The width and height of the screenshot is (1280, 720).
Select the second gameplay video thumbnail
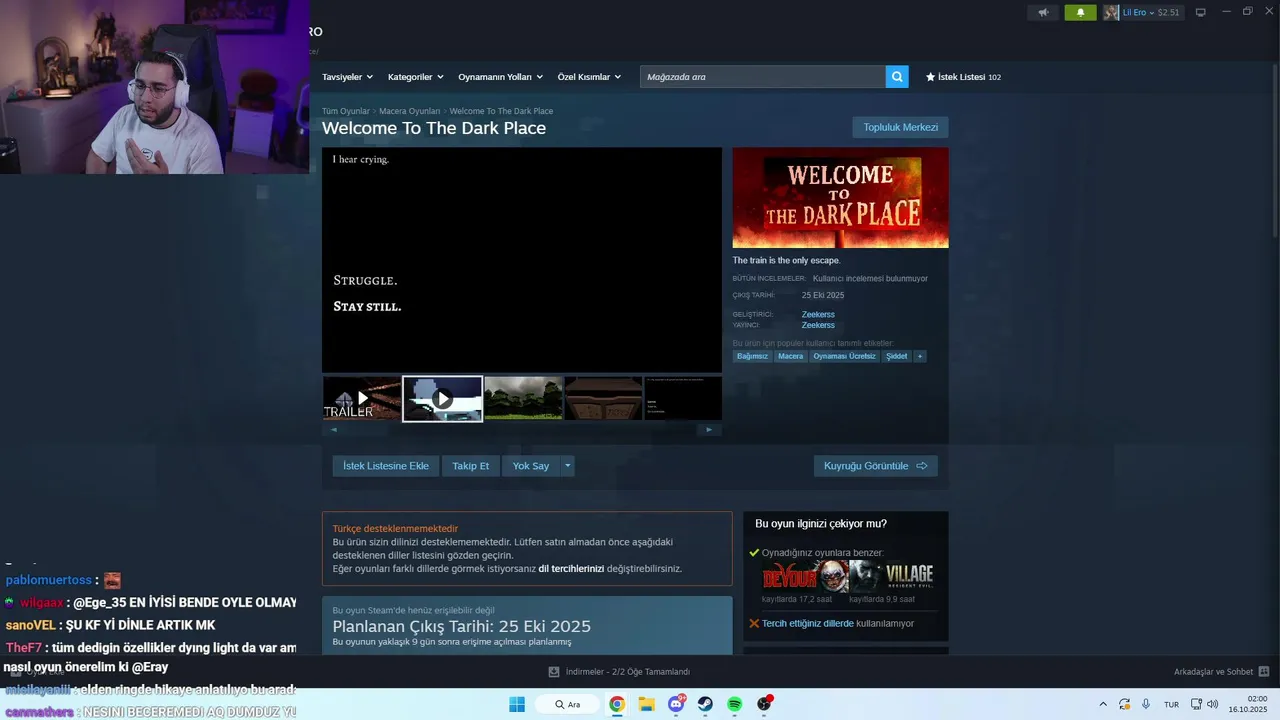[442, 399]
